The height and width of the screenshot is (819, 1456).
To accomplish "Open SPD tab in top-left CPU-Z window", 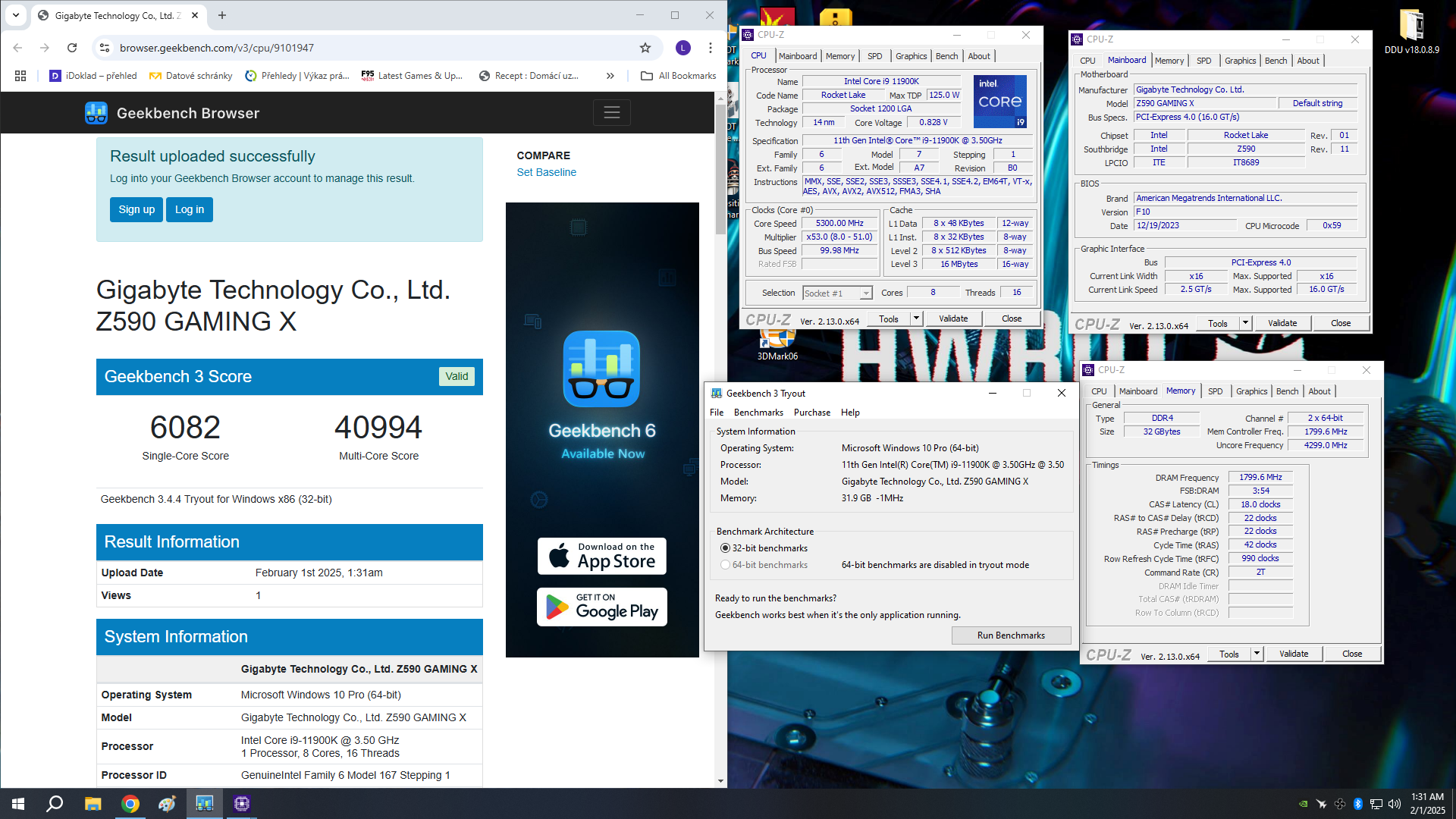I will coord(875,56).
